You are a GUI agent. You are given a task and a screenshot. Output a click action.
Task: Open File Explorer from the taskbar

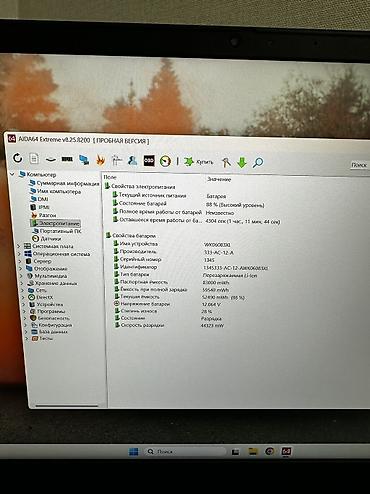(253, 451)
